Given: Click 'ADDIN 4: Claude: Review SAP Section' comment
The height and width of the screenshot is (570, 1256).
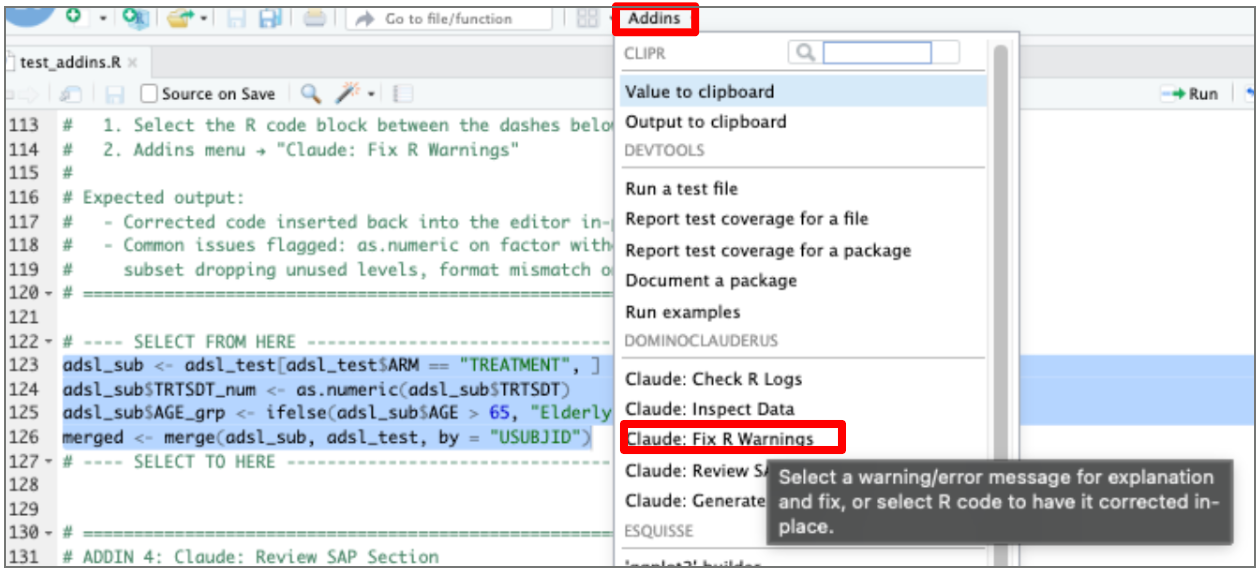Looking at the screenshot, I should [250, 558].
